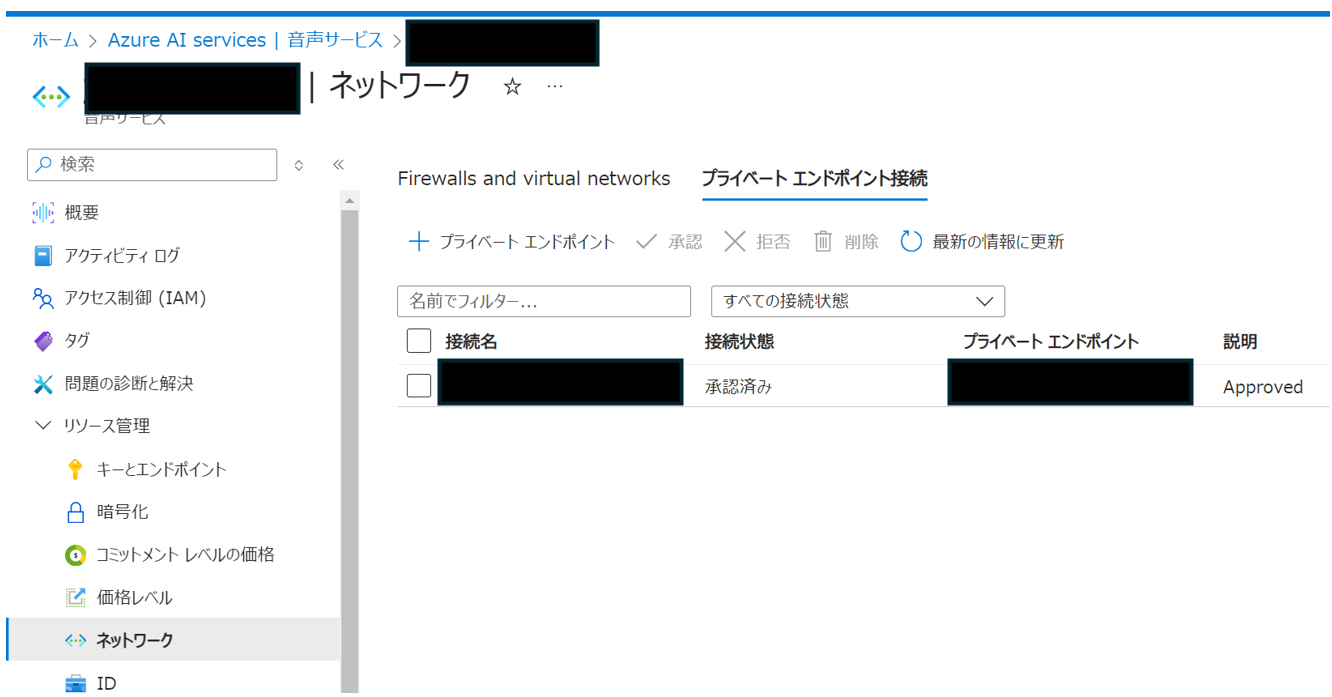
Task: Click the favorite star icon beside ネットワーク title
Action: pos(512,87)
